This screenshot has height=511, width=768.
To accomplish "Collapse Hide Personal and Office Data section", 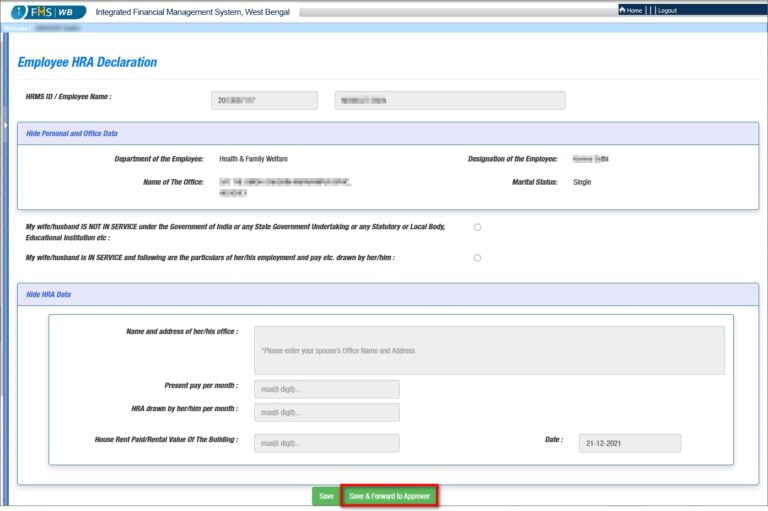I will click(x=72, y=133).
